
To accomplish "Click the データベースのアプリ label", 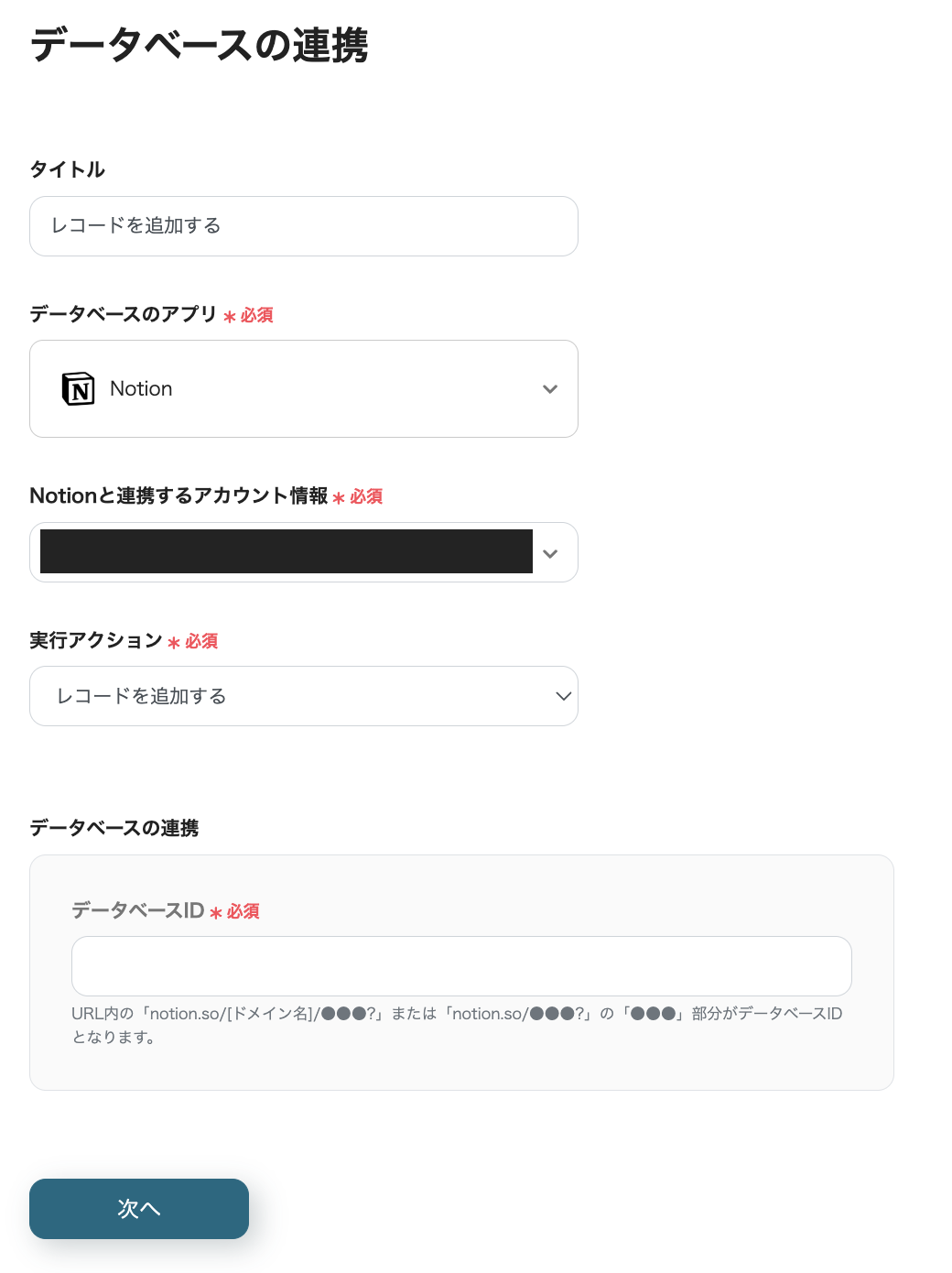I will pos(123,314).
